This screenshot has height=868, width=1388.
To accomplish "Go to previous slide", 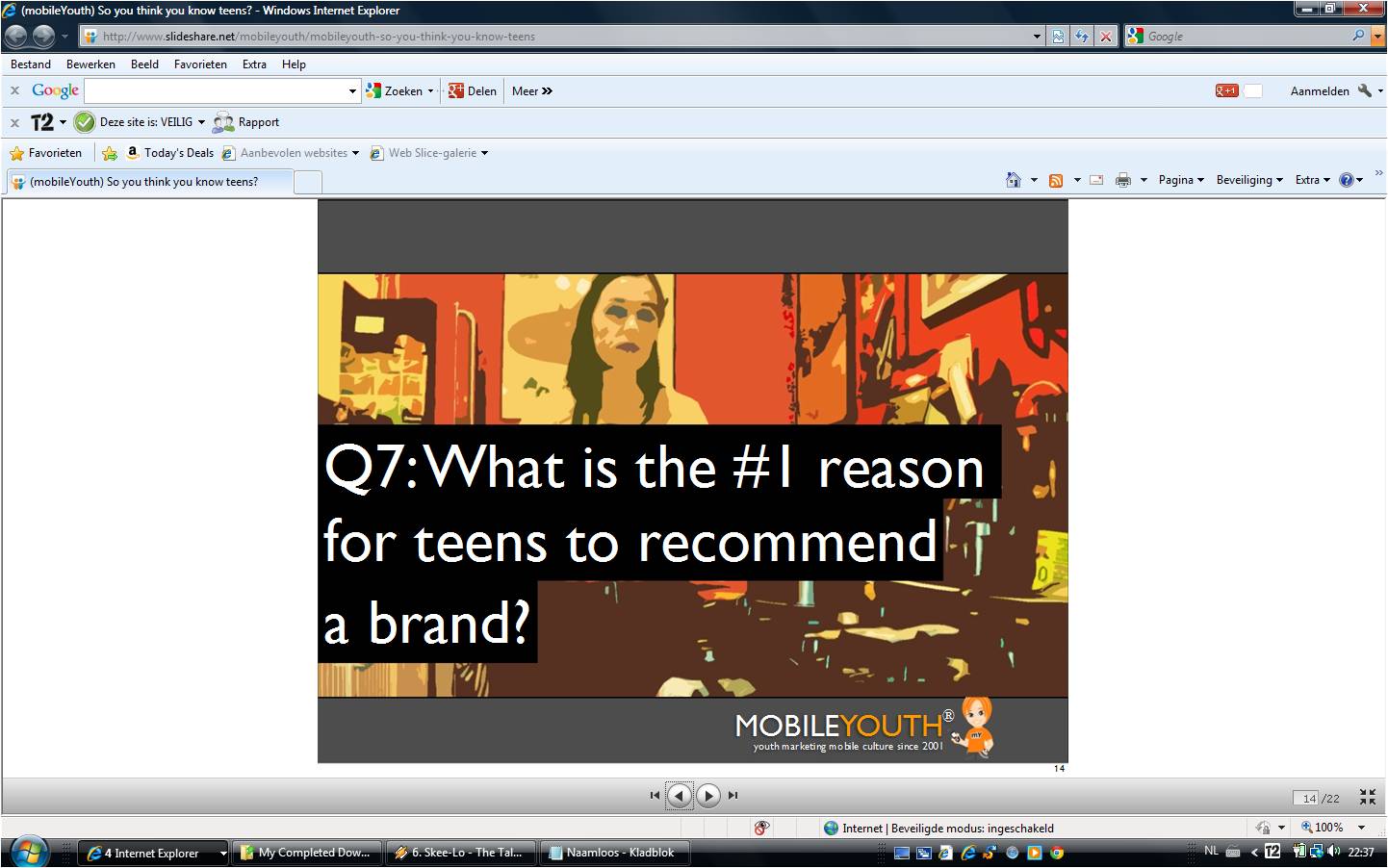I will tap(680, 796).
